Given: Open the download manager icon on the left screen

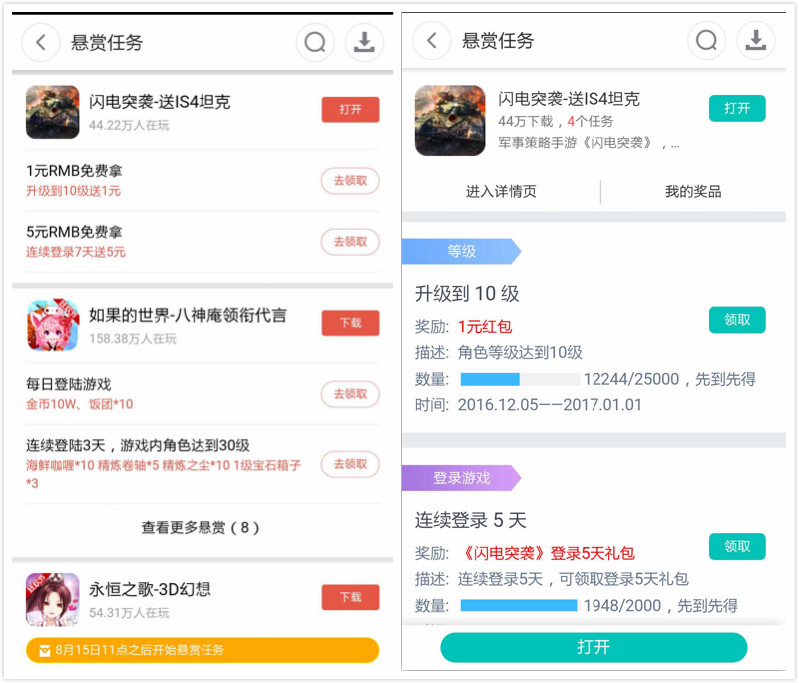Looking at the screenshot, I should tap(364, 42).
